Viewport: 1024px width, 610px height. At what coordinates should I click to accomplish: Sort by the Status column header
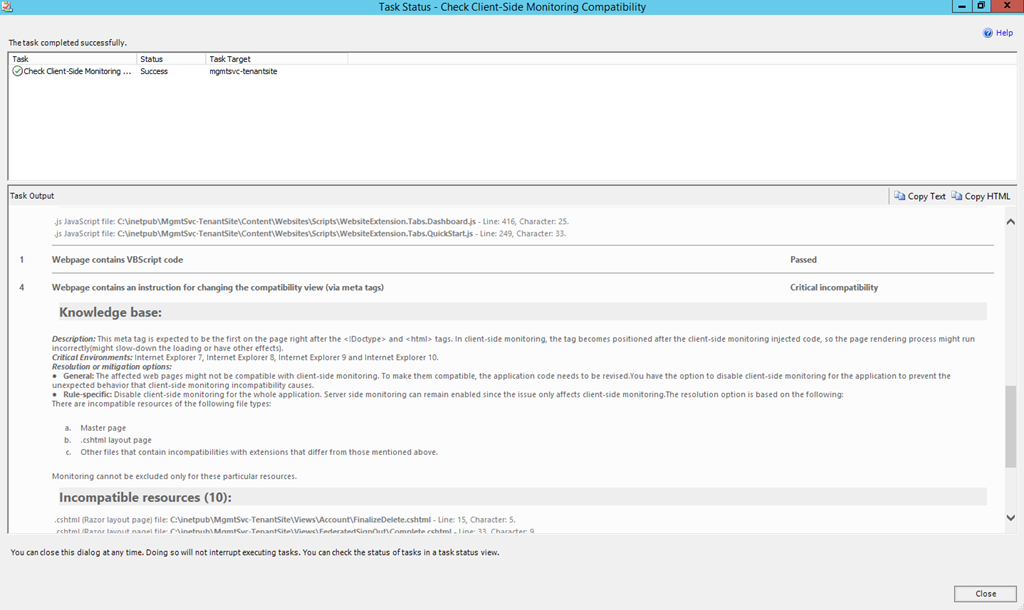tap(170, 59)
